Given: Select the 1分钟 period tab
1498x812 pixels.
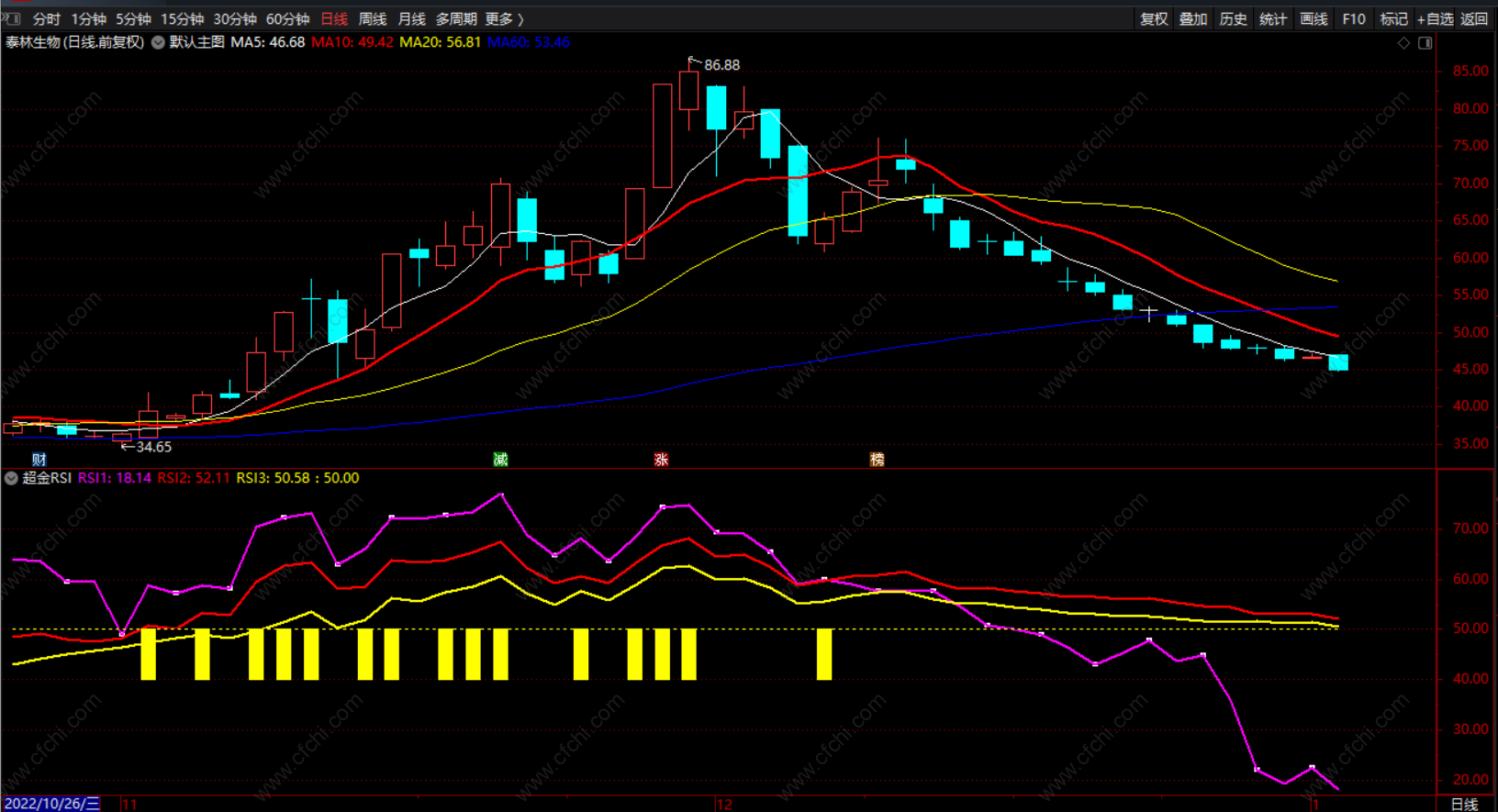Looking at the screenshot, I should (89, 19).
